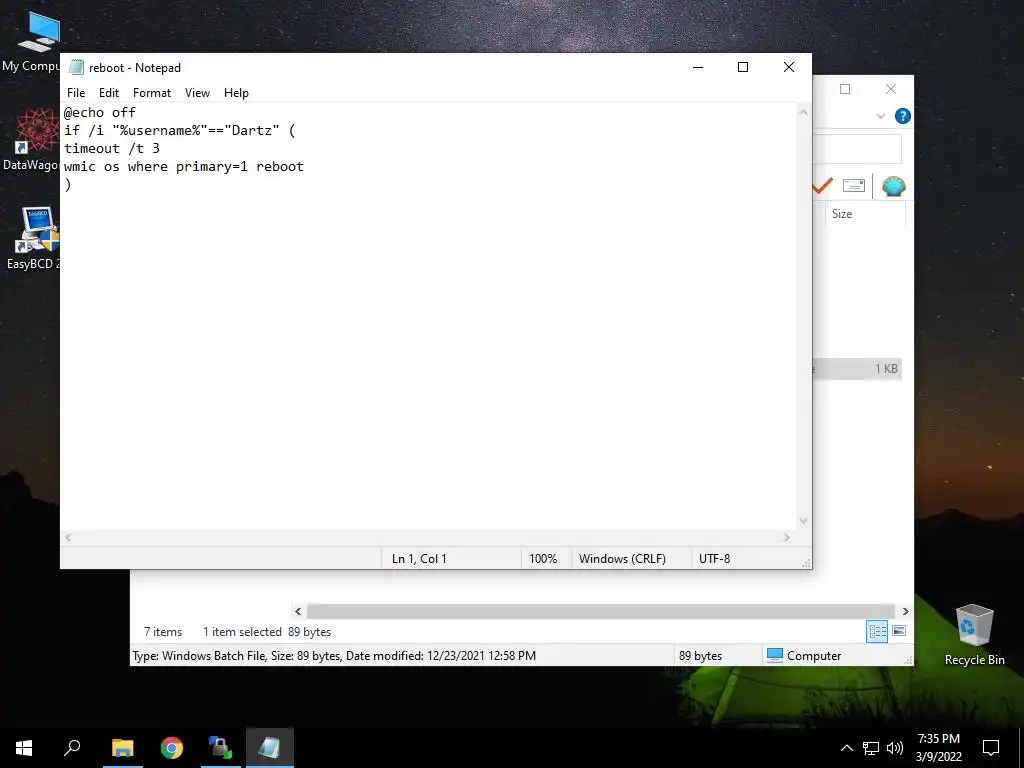This screenshot has height=768, width=1024.
Task: Click the Explorer scroll left arrow
Action: [x=298, y=611]
